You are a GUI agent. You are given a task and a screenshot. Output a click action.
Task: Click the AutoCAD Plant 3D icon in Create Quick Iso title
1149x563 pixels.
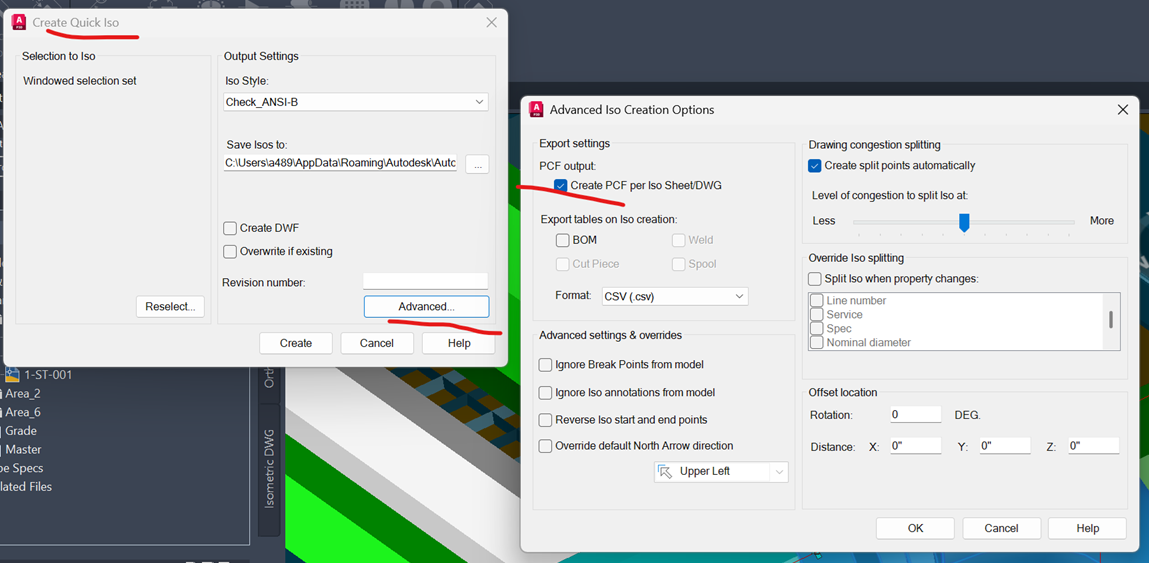click(x=19, y=23)
